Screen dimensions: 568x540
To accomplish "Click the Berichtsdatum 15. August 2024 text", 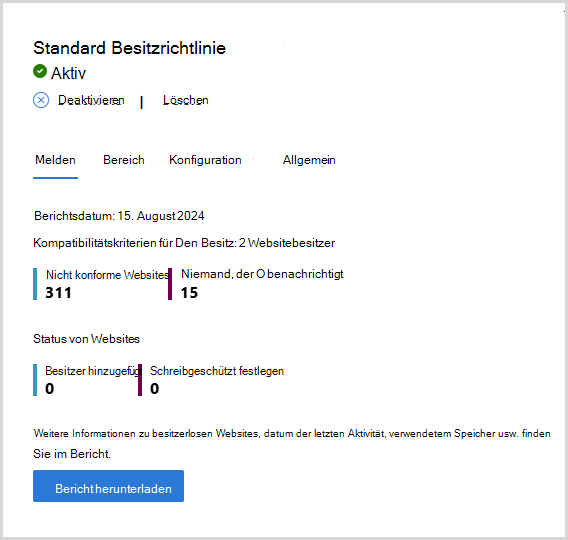I will 119,216.
